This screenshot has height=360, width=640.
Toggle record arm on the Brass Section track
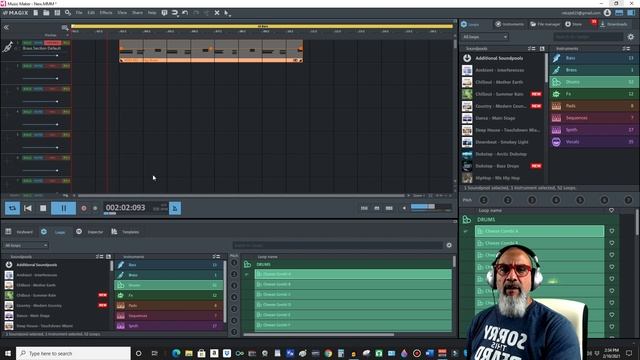coord(52,43)
